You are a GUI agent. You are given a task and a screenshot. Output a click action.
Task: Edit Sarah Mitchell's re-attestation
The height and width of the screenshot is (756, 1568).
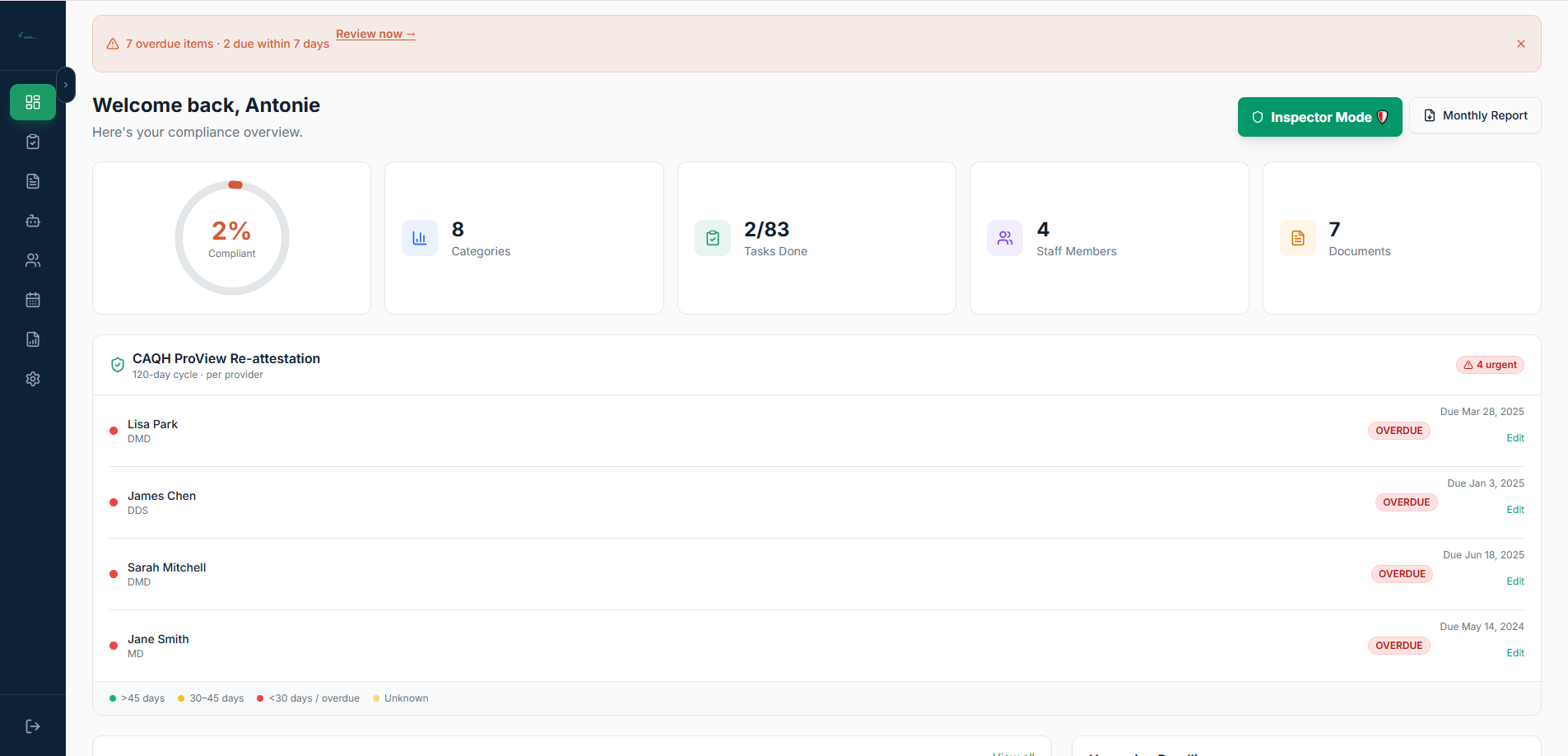tap(1515, 581)
